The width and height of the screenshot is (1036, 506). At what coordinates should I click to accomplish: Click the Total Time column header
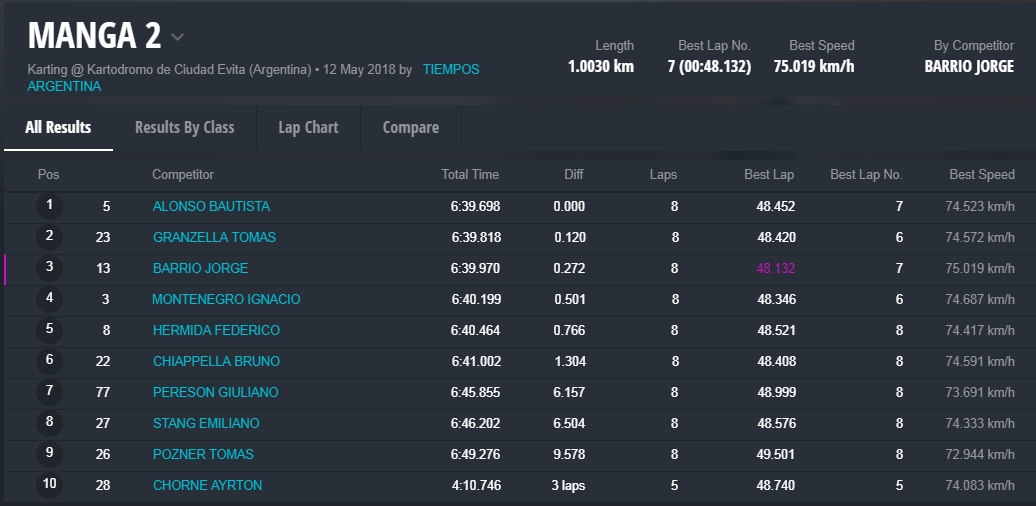[470, 175]
